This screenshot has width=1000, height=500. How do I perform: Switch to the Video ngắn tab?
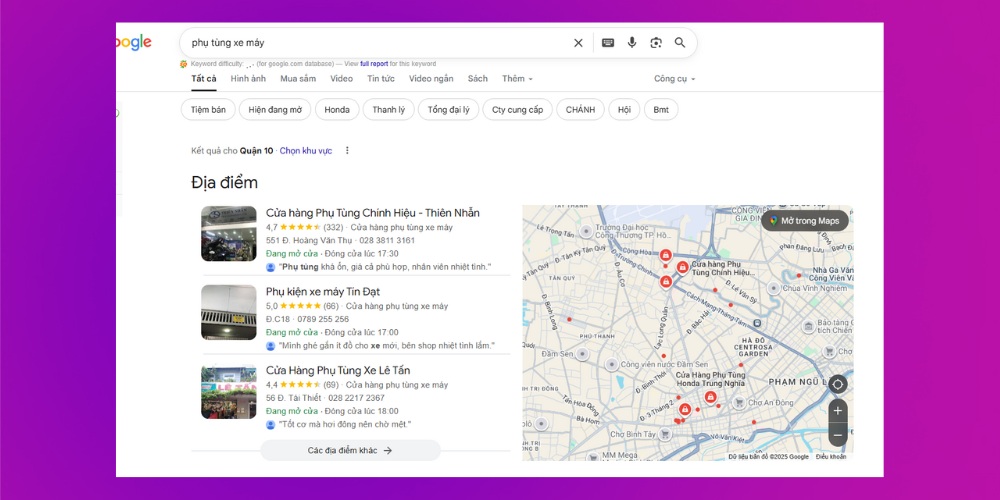pos(431,78)
